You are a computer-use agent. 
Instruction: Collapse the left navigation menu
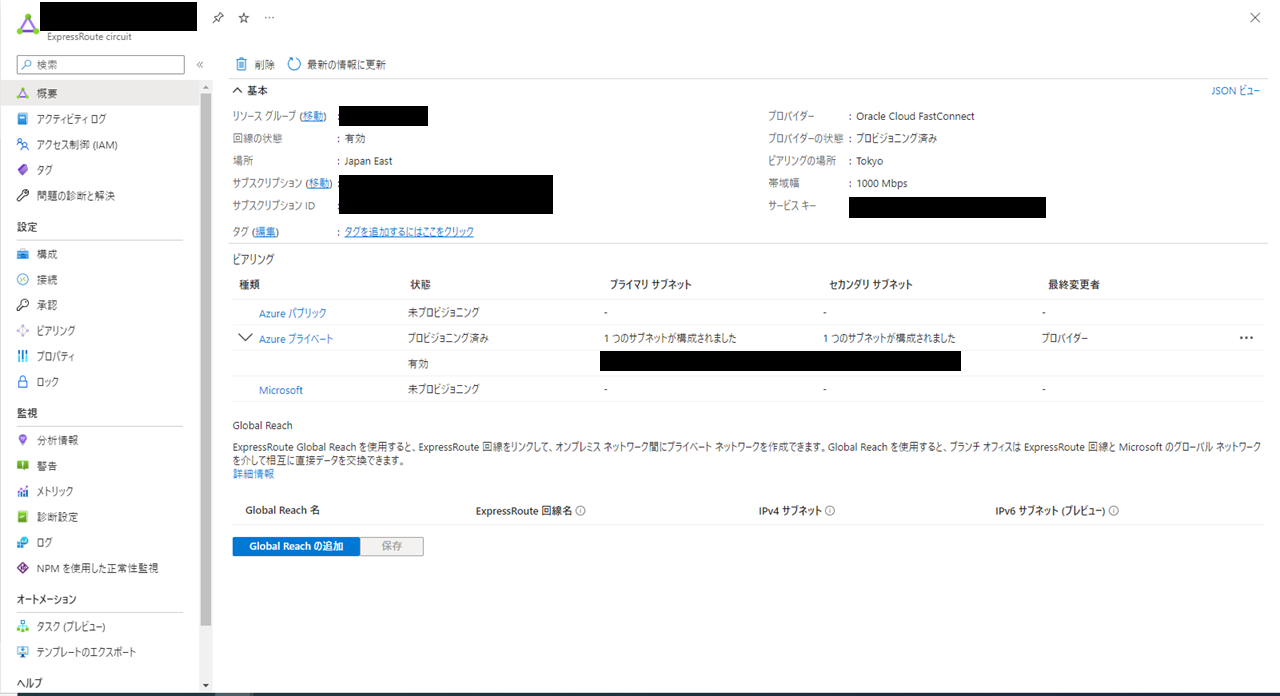pyautogui.click(x=200, y=64)
